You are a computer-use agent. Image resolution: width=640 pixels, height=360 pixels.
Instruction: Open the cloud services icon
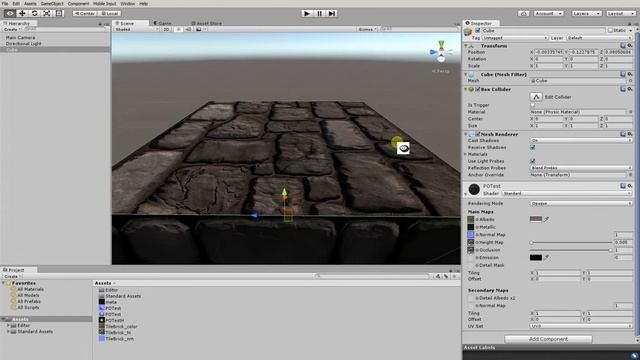[523, 13]
